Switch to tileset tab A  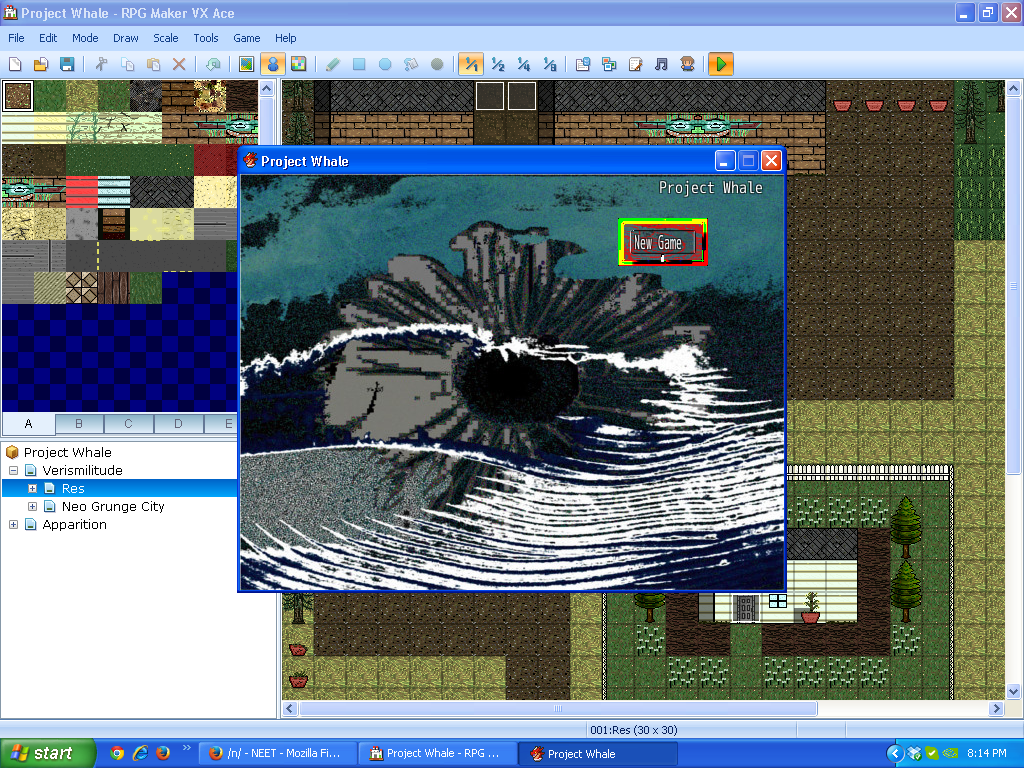click(29, 423)
